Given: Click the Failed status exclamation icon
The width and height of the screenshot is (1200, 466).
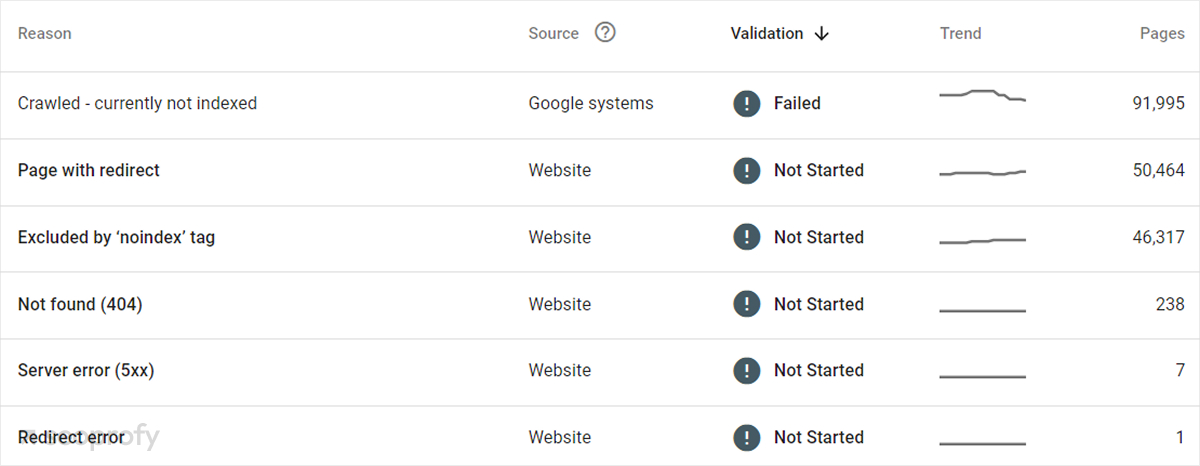Looking at the screenshot, I should [x=746, y=103].
